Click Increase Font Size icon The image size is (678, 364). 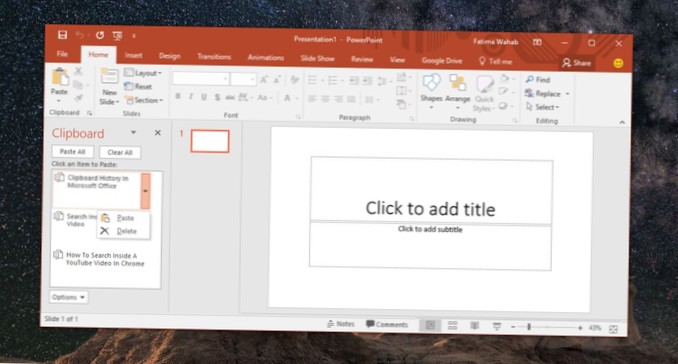[x=264, y=80]
